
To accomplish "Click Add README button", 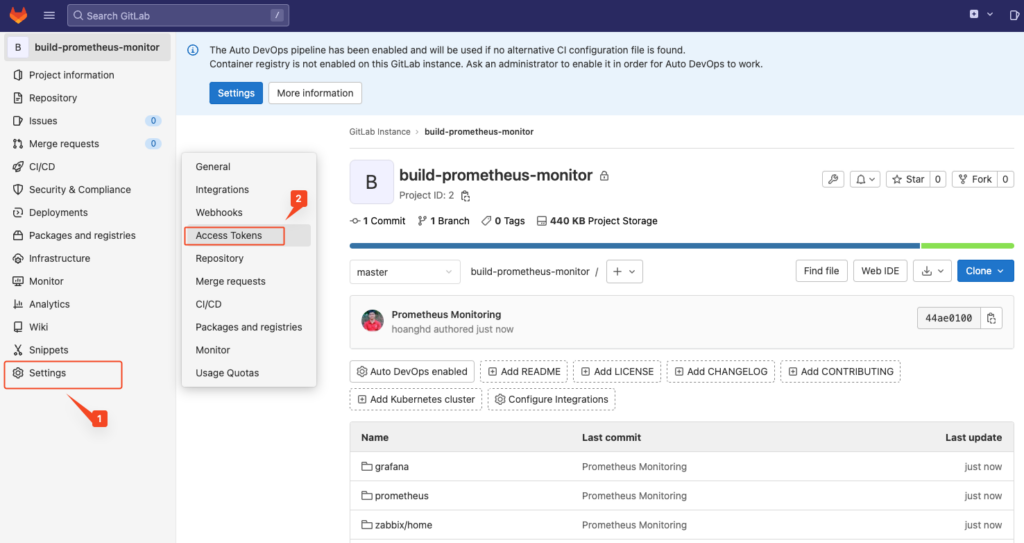I will (524, 371).
